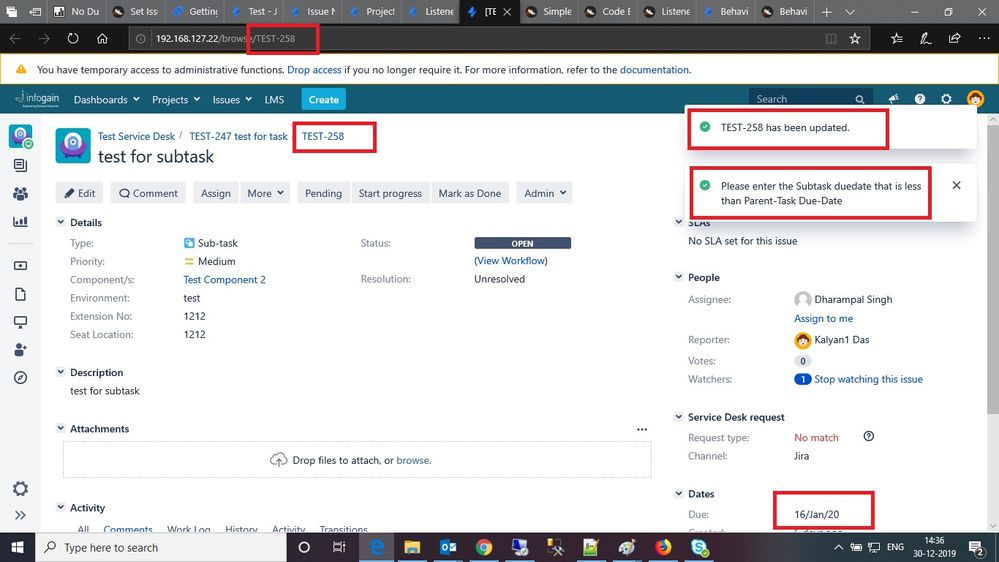Collapse the Description section
999x562 pixels.
click(x=61, y=371)
